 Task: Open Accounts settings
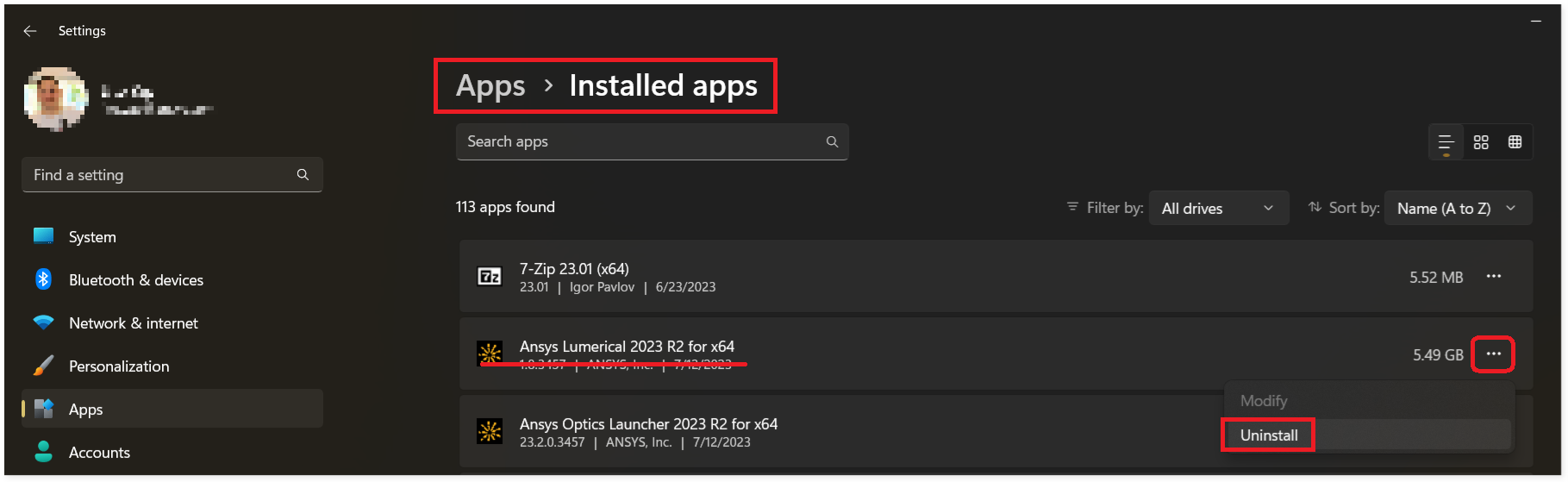click(172, 453)
